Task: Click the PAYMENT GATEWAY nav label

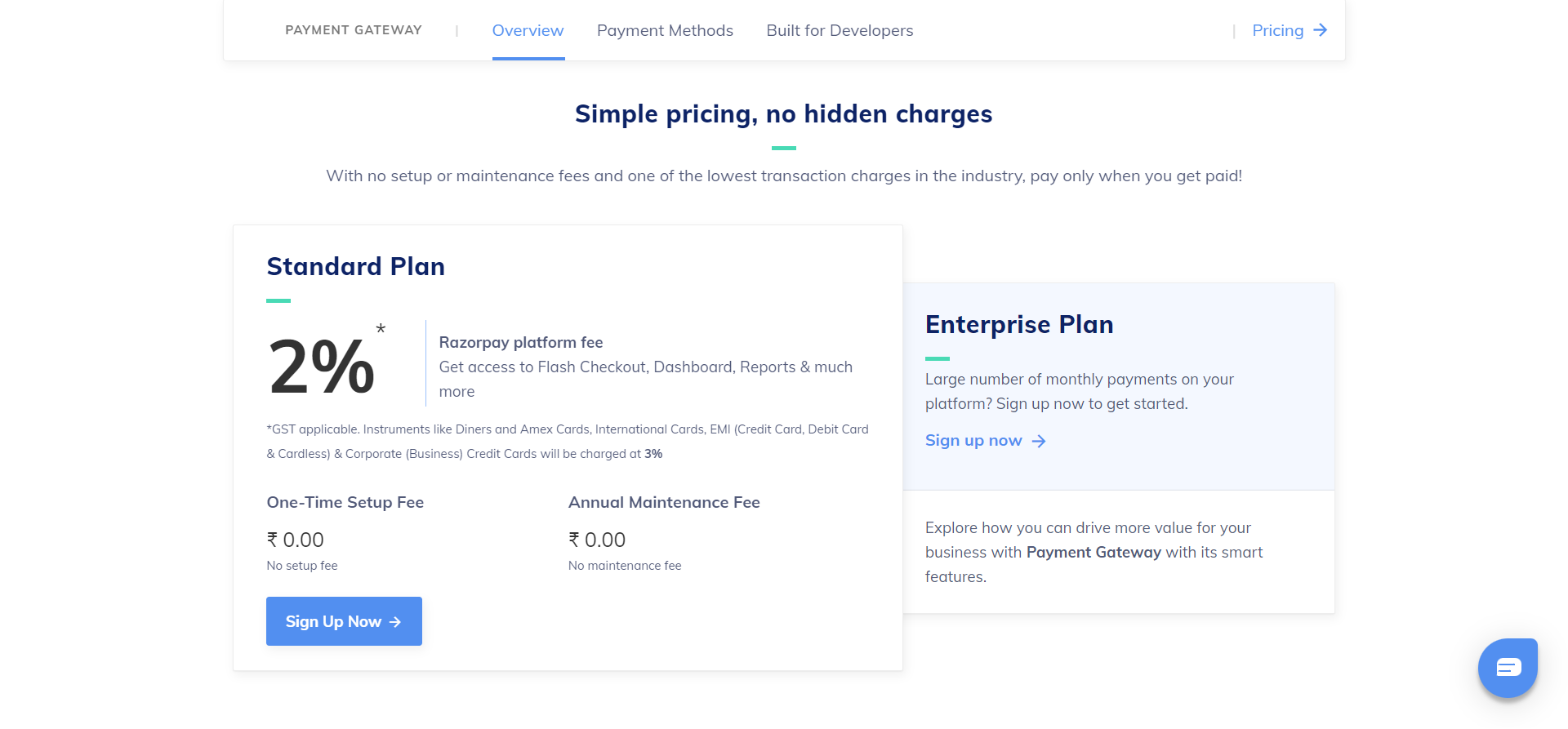Action: (354, 30)
